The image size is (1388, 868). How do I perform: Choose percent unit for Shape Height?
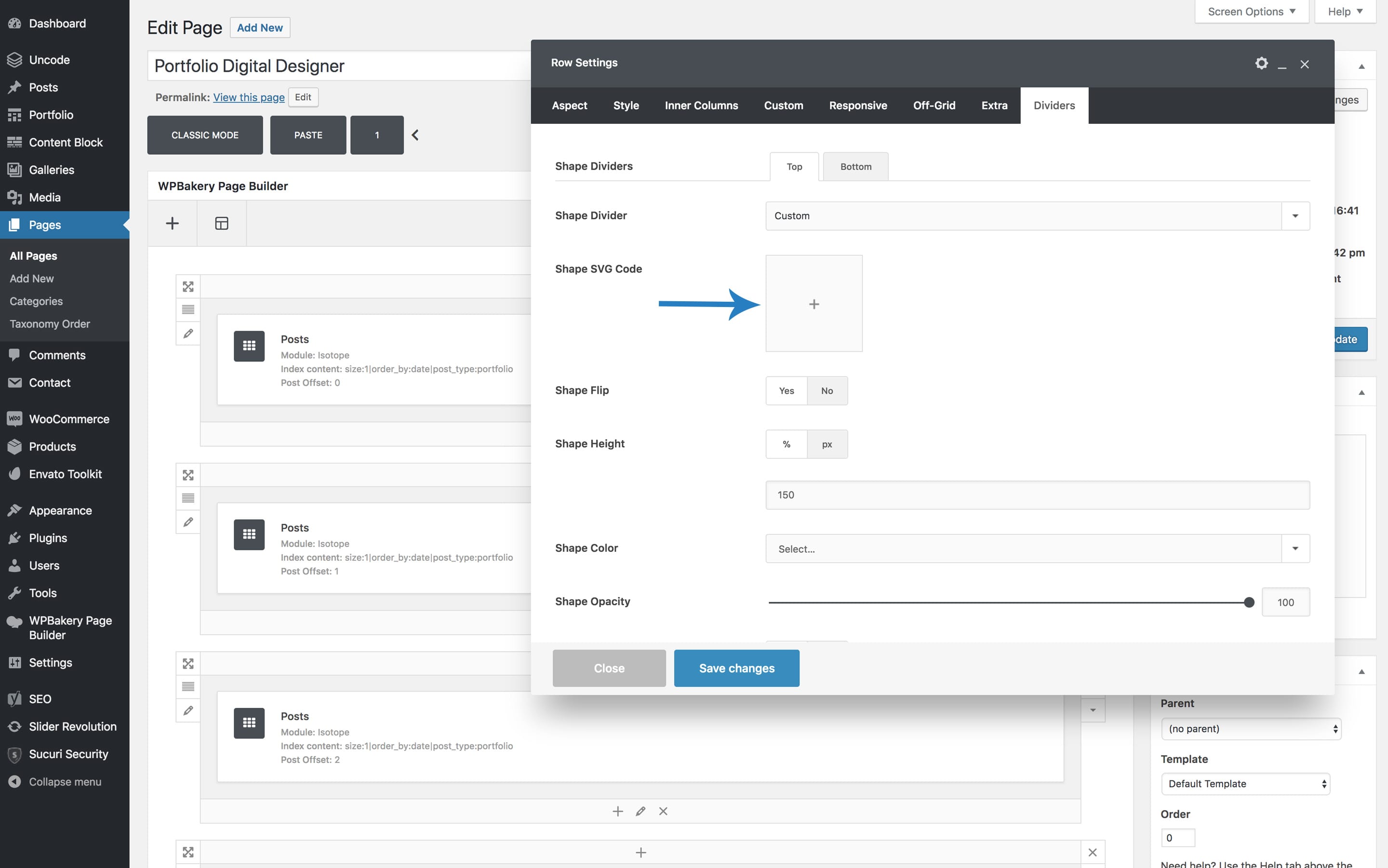786,444
